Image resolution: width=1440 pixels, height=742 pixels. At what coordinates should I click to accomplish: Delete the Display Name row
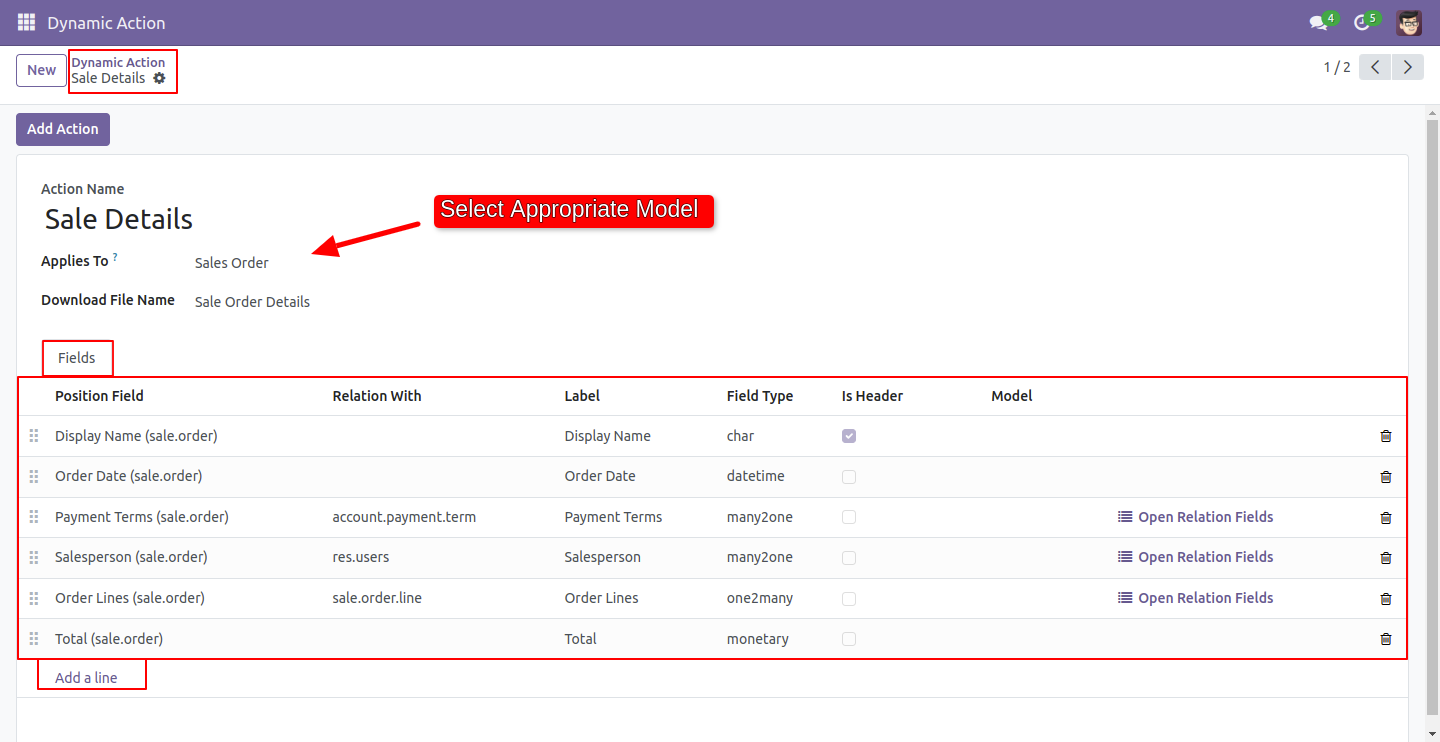(x=1386, y=436)
